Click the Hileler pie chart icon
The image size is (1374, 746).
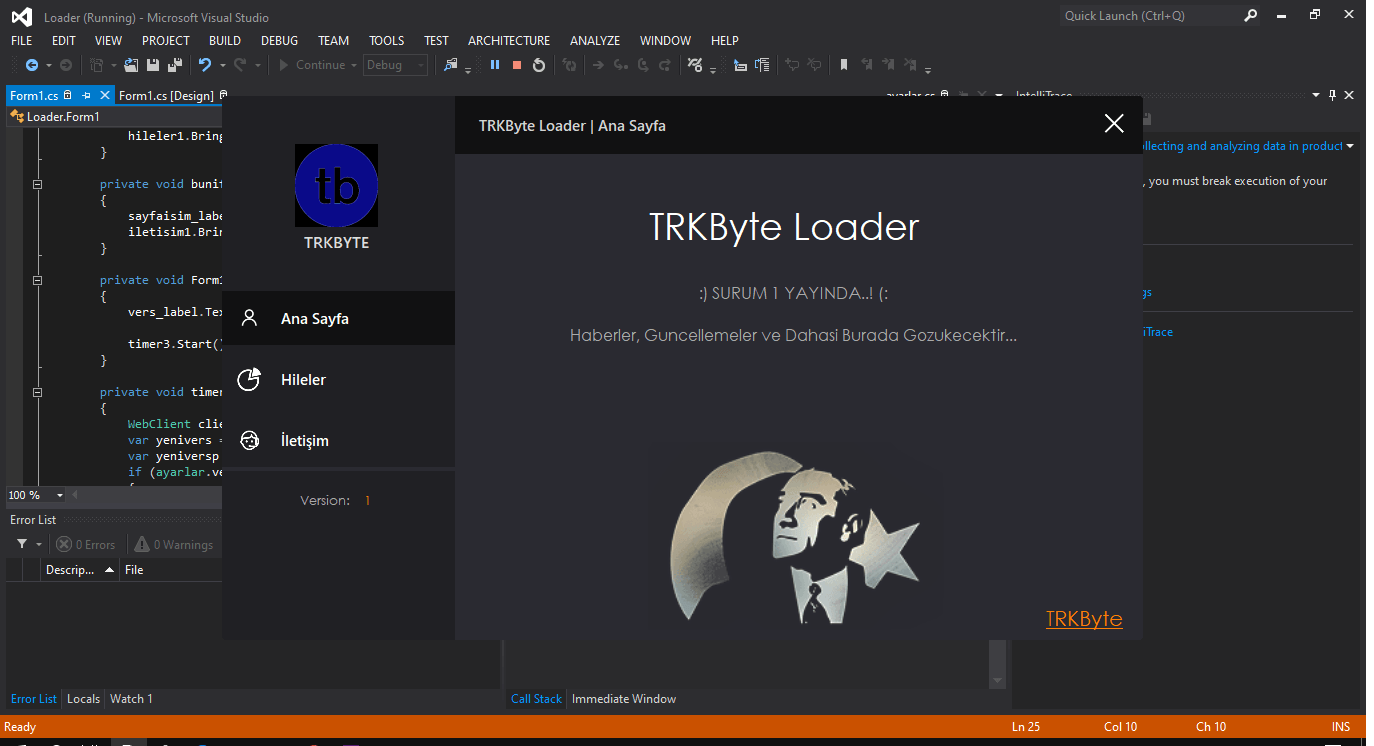click(249, 380)
